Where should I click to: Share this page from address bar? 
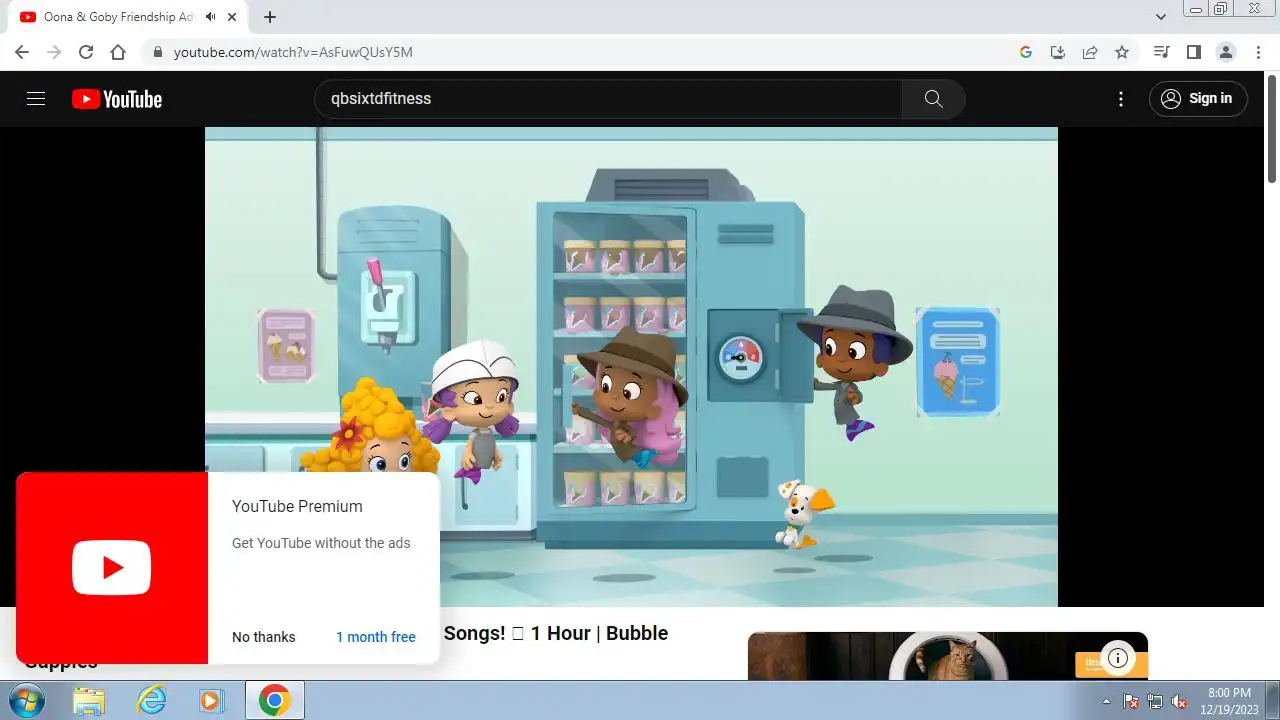click(x=1090, y=52)
